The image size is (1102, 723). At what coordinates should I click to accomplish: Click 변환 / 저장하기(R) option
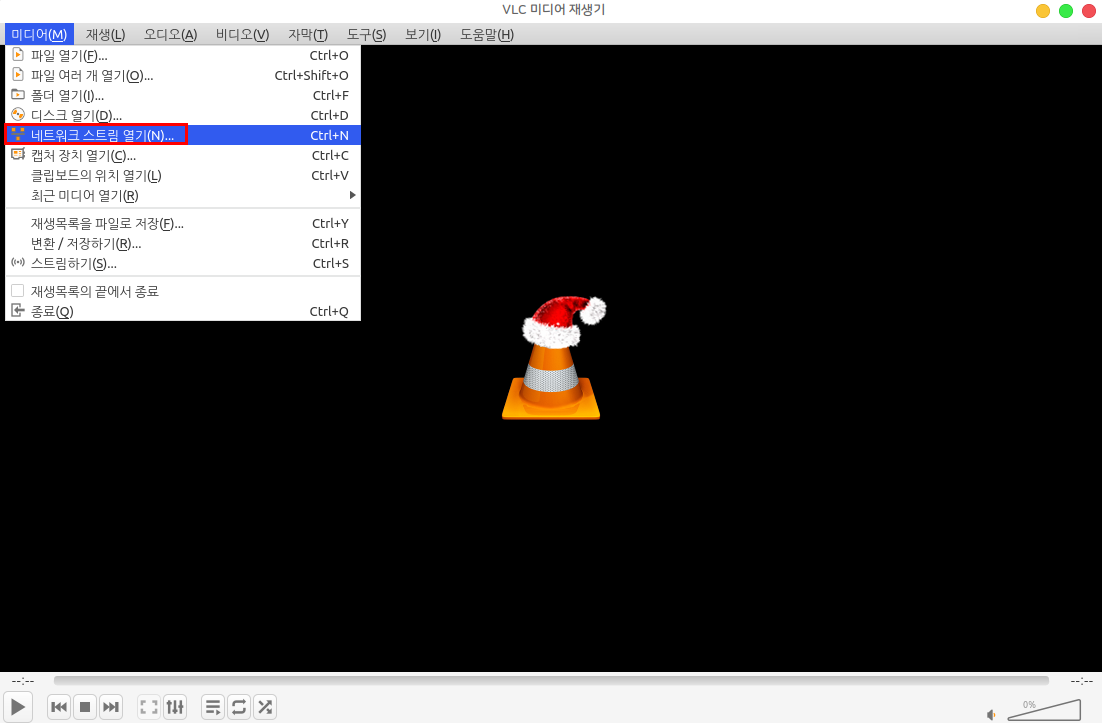click(x=86, y=243)
